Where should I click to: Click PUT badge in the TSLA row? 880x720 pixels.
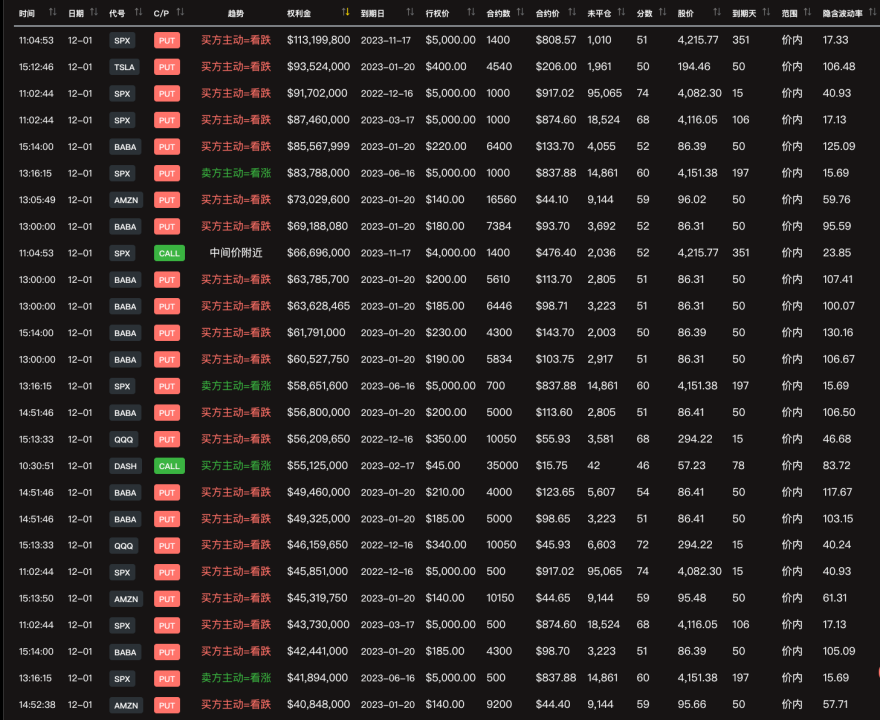click(x=167, y=67)
